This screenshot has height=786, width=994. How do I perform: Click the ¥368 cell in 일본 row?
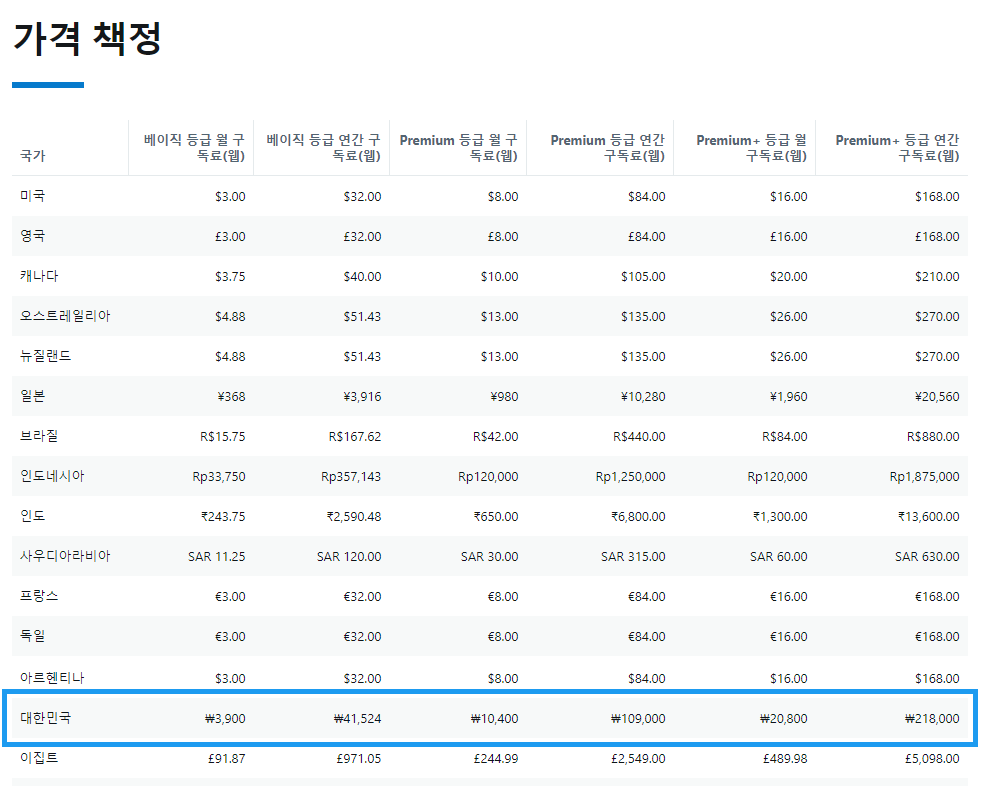231,396
